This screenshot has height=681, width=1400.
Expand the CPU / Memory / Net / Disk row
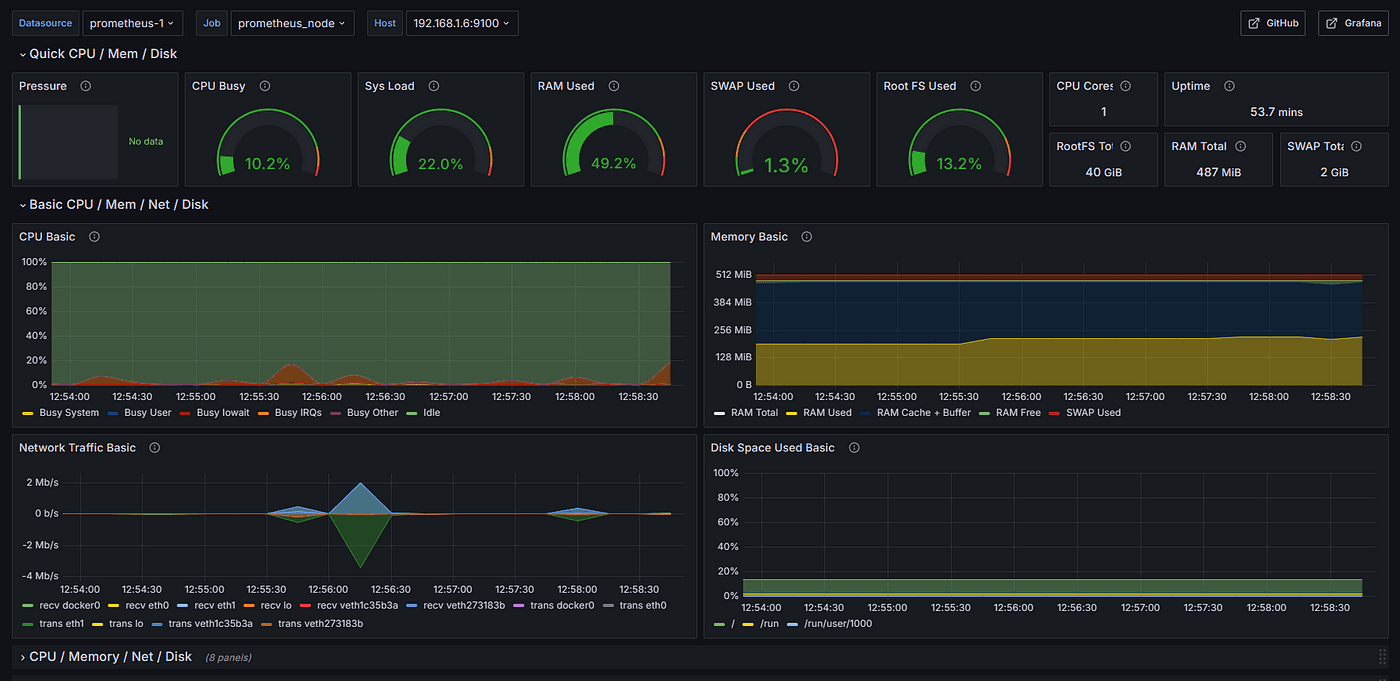[110, 657]
